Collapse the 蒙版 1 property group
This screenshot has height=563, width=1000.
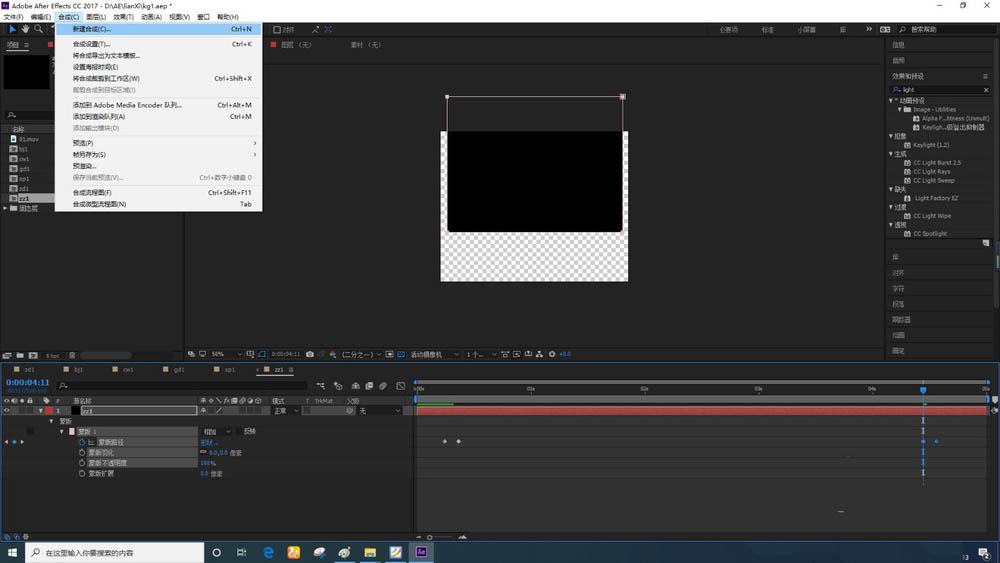pyautogui.click(x=61, y=431)
